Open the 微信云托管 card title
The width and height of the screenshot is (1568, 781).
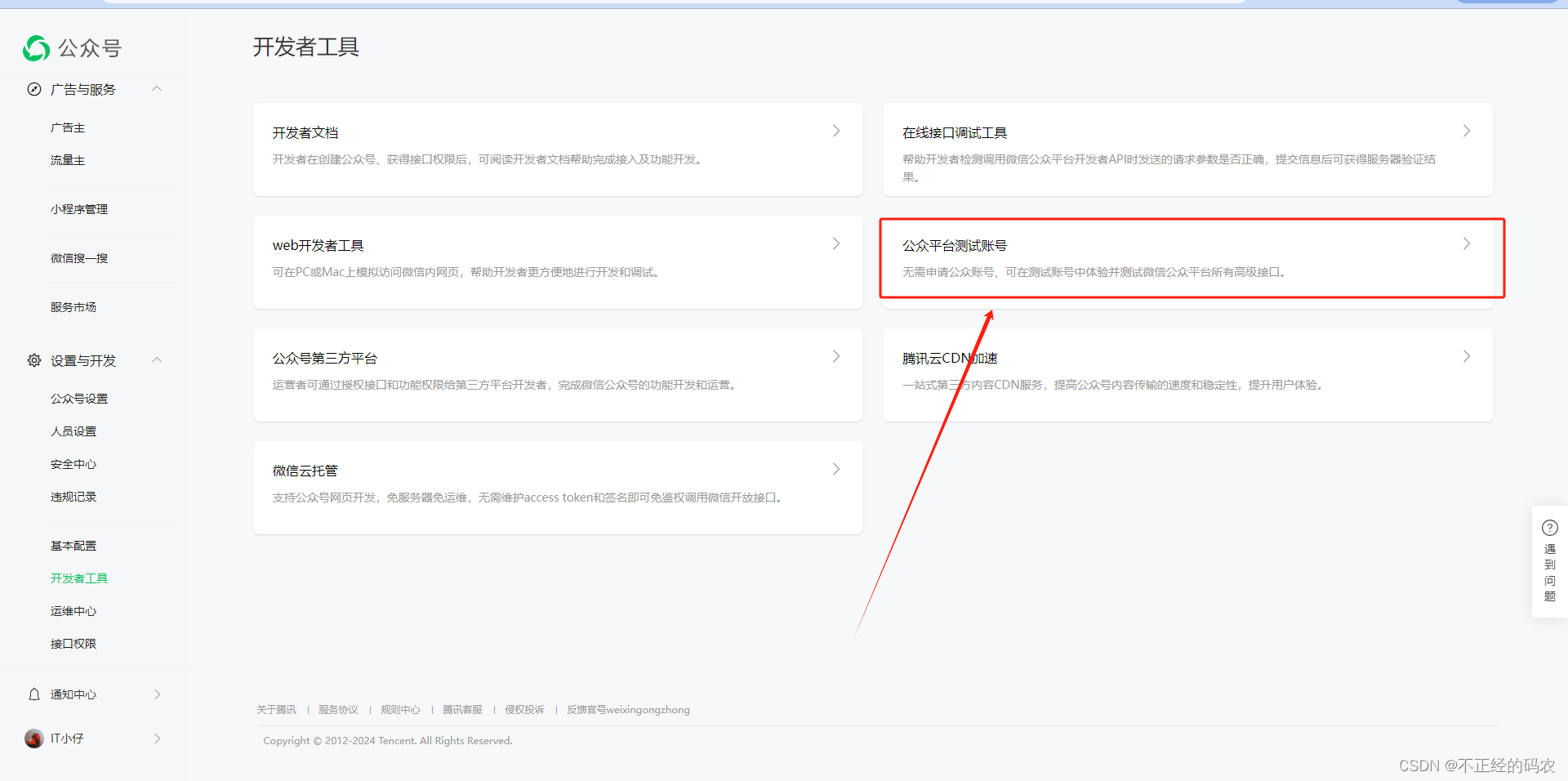(x=305, y=471)
